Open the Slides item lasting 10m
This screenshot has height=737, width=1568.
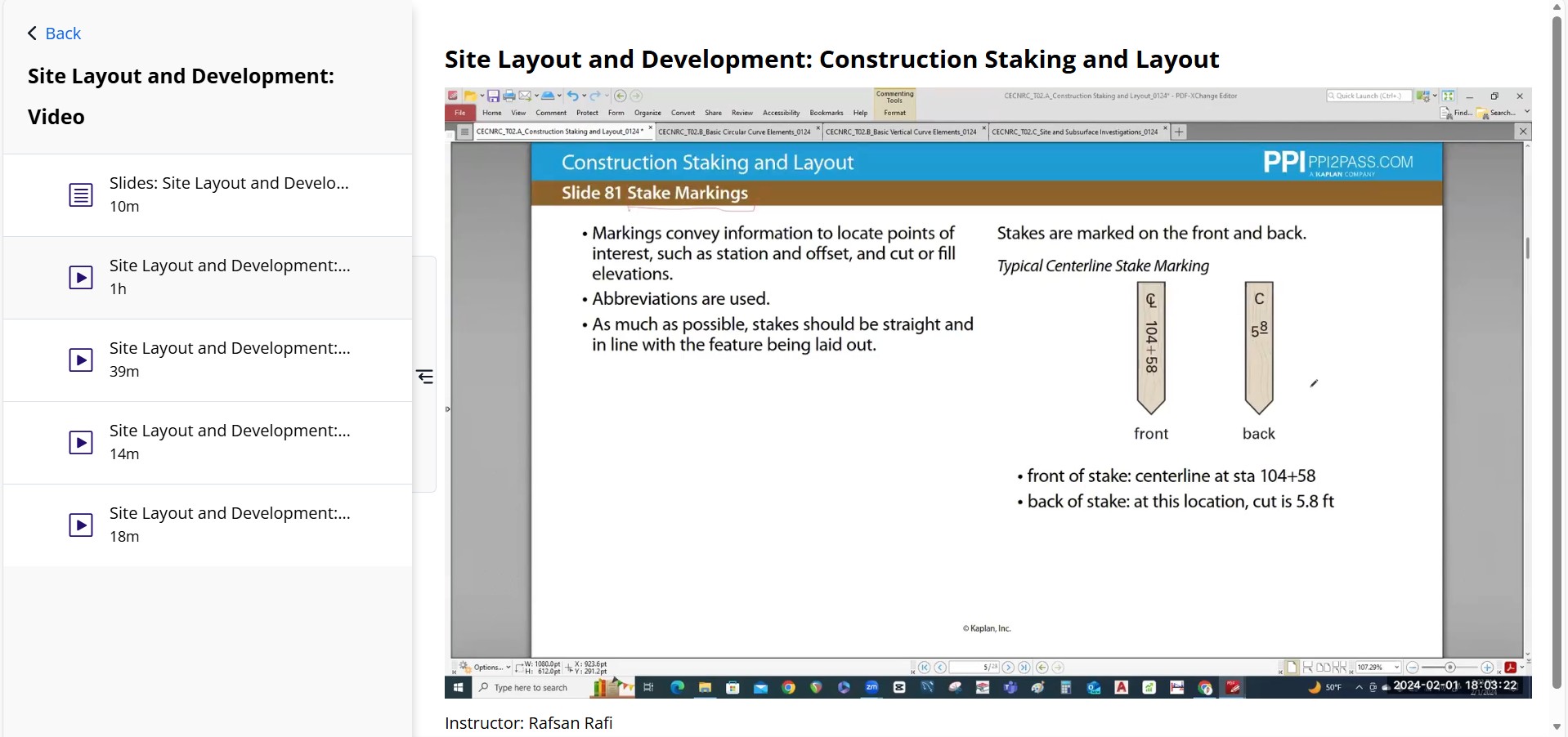click(x=208, y=195)
